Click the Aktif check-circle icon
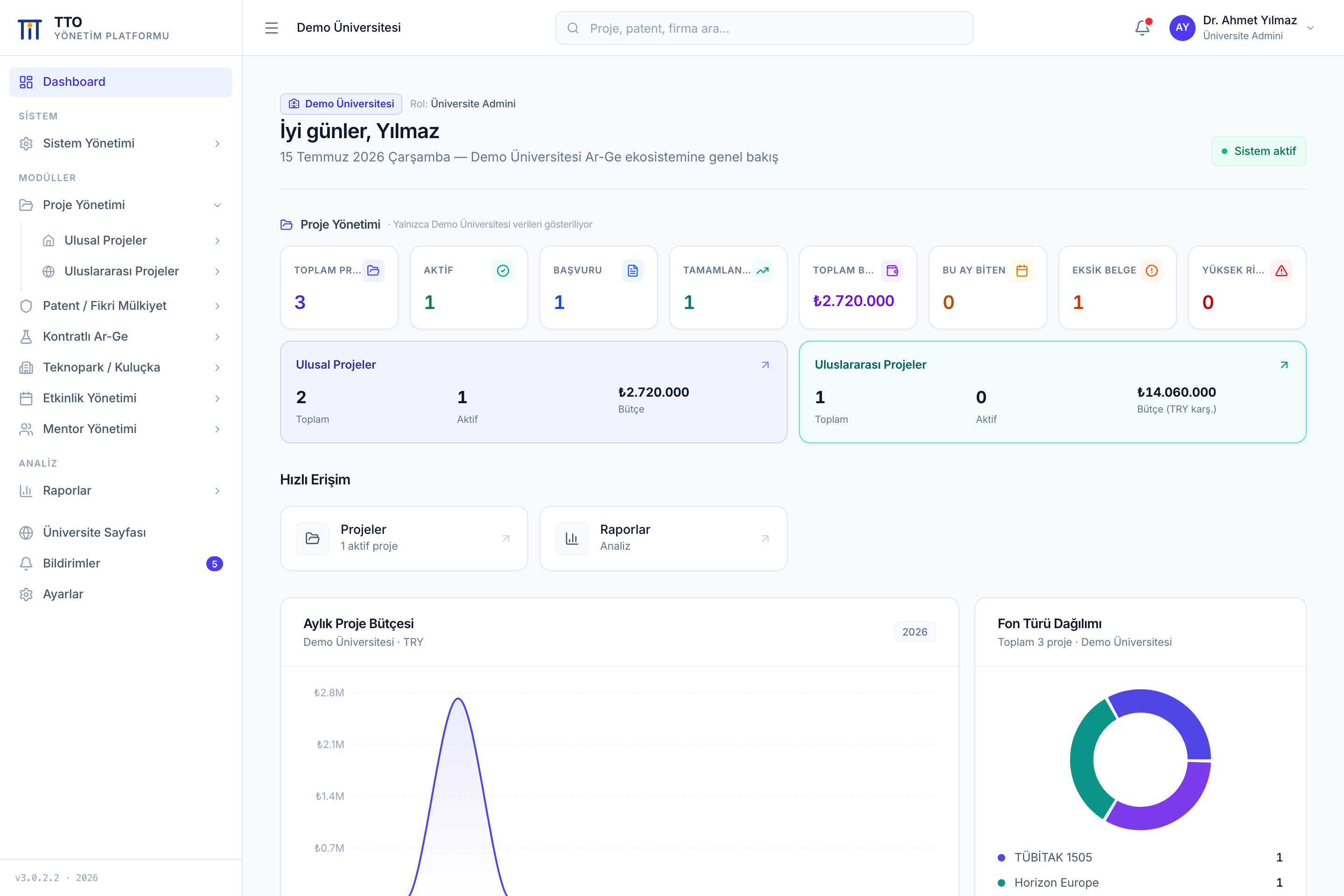The width and height of the screenshot is (1344, 896). pyautogui.click(x=503, y=270)
